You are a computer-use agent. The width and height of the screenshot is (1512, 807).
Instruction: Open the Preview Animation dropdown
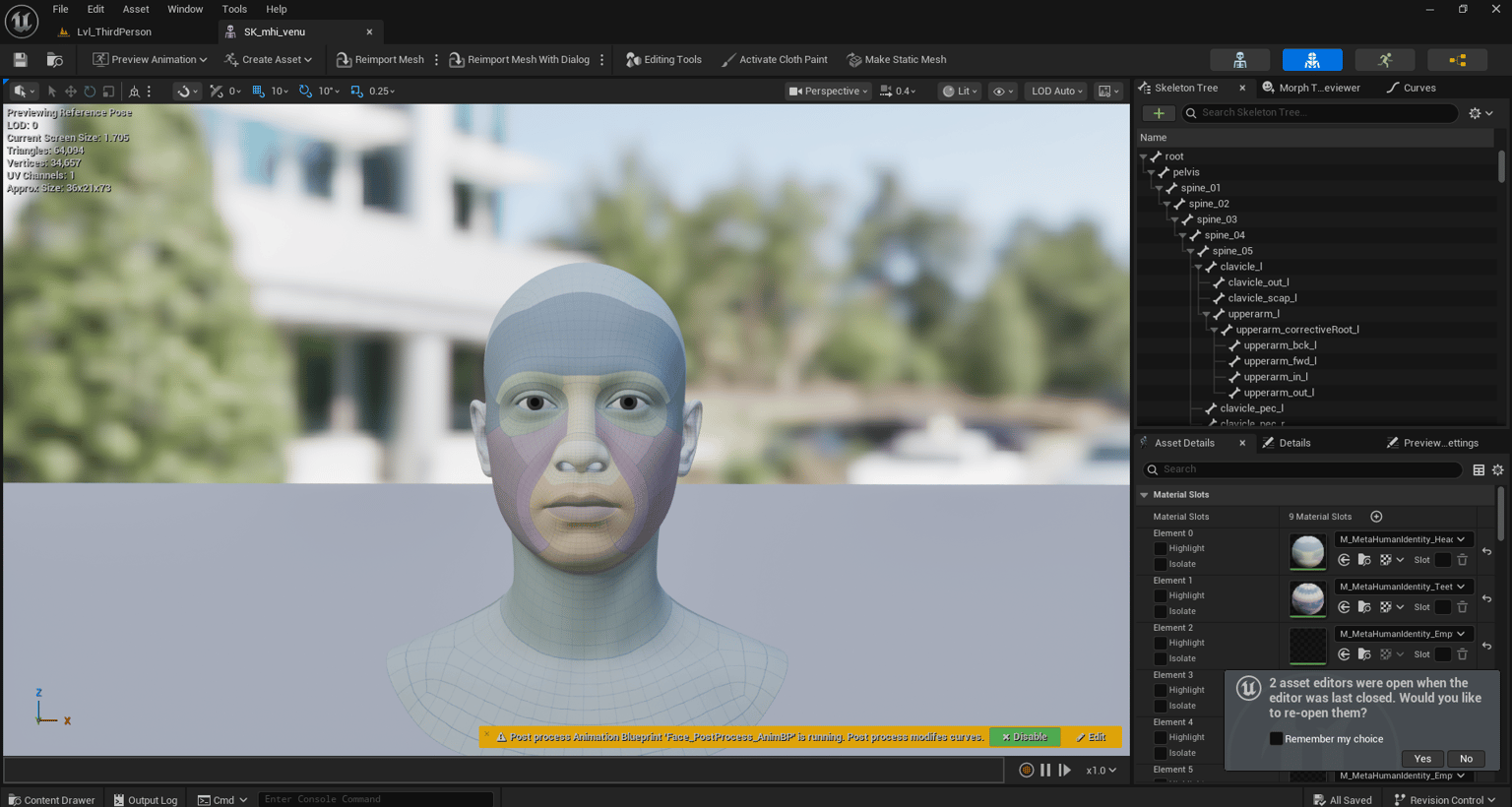[x=150, y=60]
